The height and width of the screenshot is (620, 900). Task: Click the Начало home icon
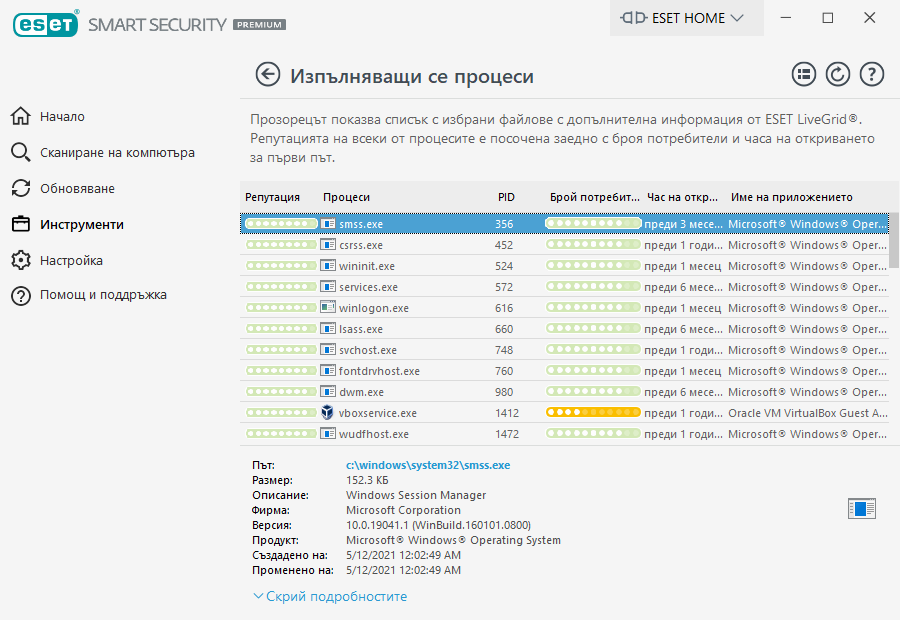[x=21, y=116]
